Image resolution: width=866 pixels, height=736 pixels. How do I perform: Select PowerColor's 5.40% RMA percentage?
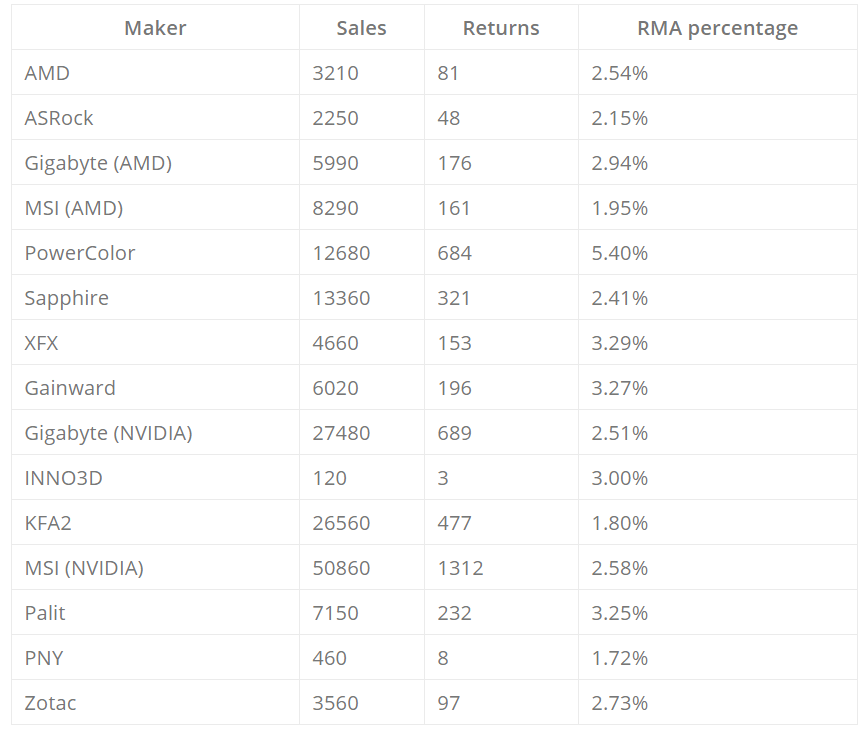tap(620, 253)
